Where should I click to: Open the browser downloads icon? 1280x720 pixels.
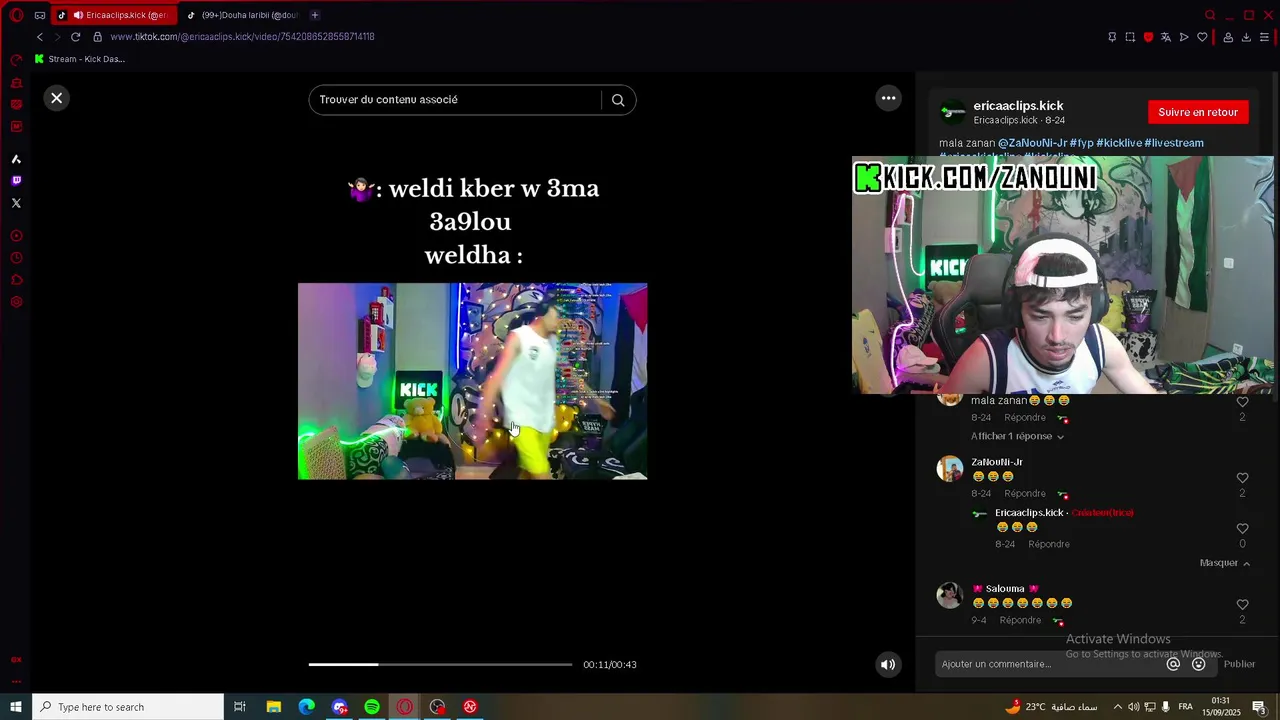pos(1246,37)
